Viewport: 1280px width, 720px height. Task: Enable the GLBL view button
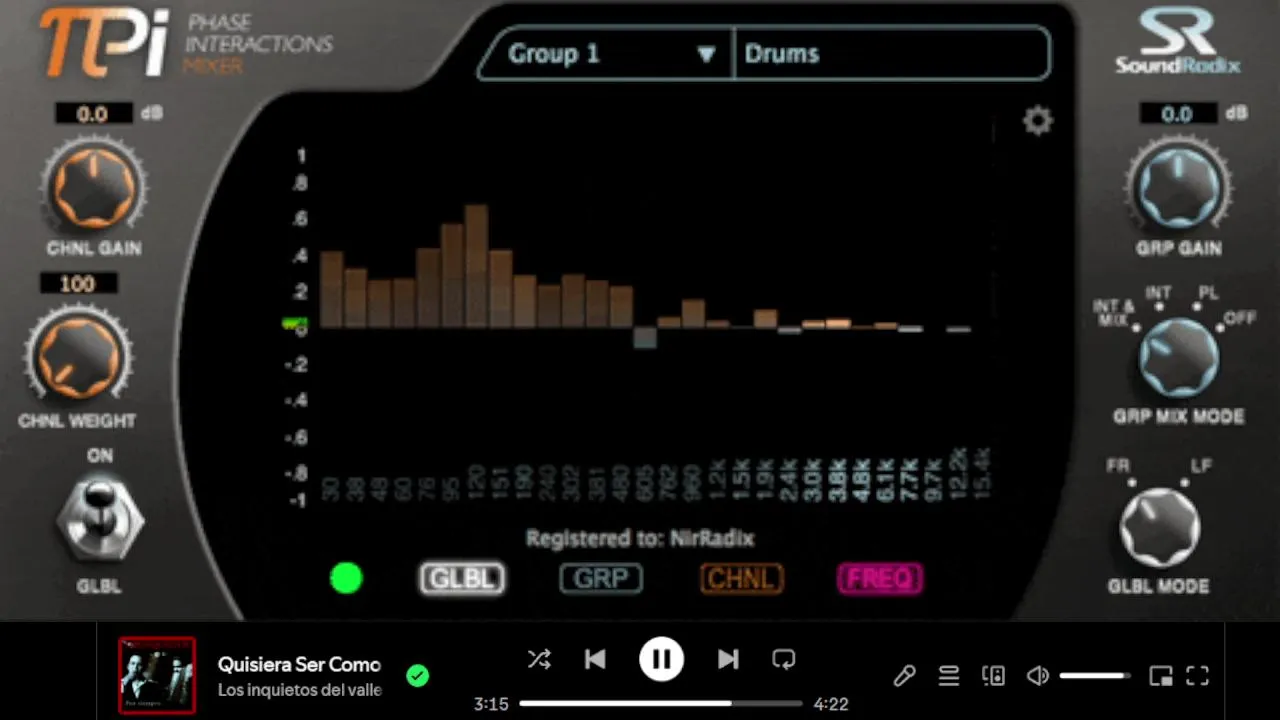[x=462, y=578]
